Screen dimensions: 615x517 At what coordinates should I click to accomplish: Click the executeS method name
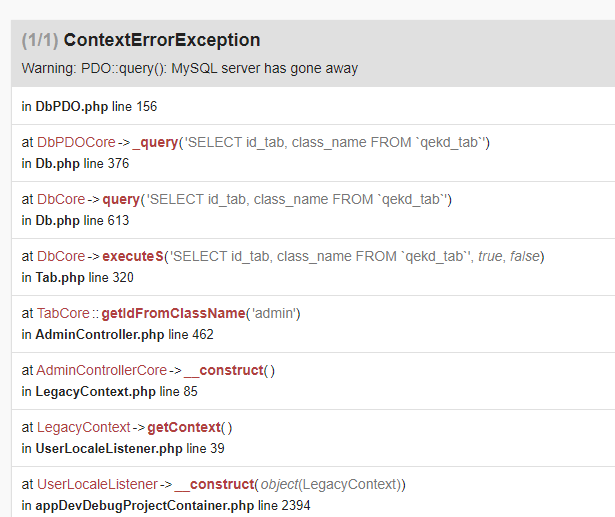click(x=134, y=256)
